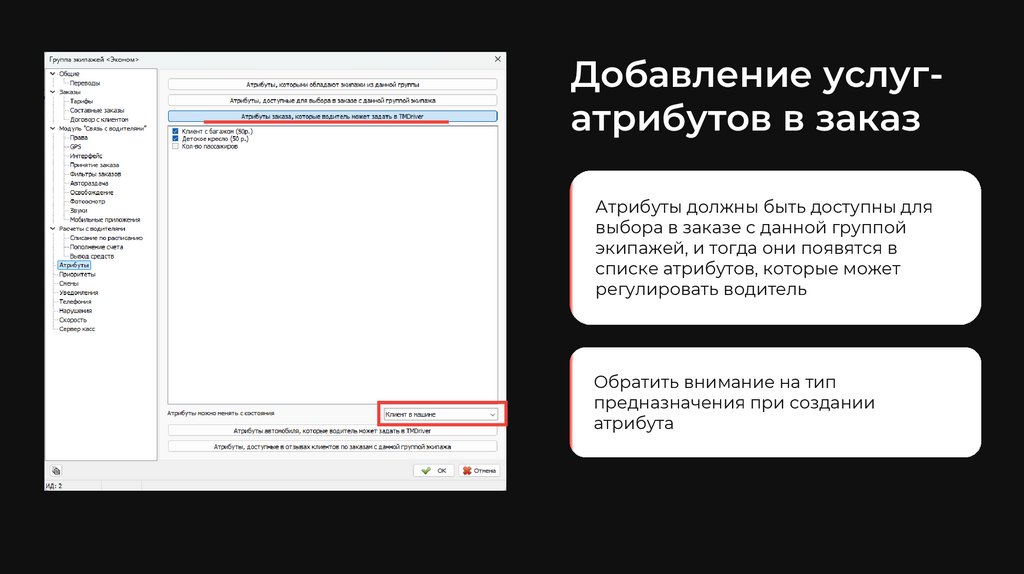This screenshot has height=574, width=1024.
Task: Uncheck the Клиент с багажом (50р.) checkbox
Action: tap(175, 131)
